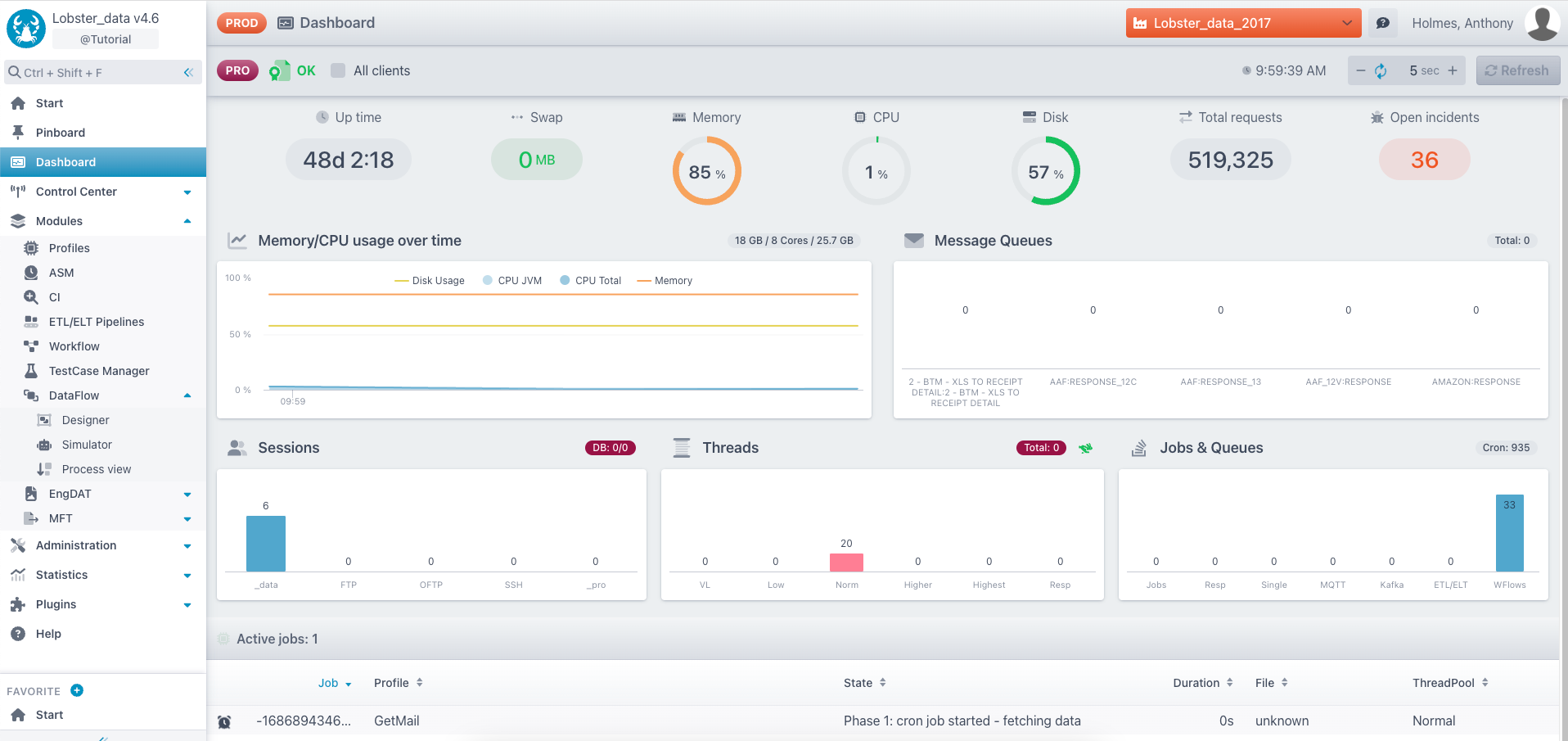The height and width of the screenshot is (741, 1568).
Task: Click the Lobster logo icon
Action: (x=26, y=29)
